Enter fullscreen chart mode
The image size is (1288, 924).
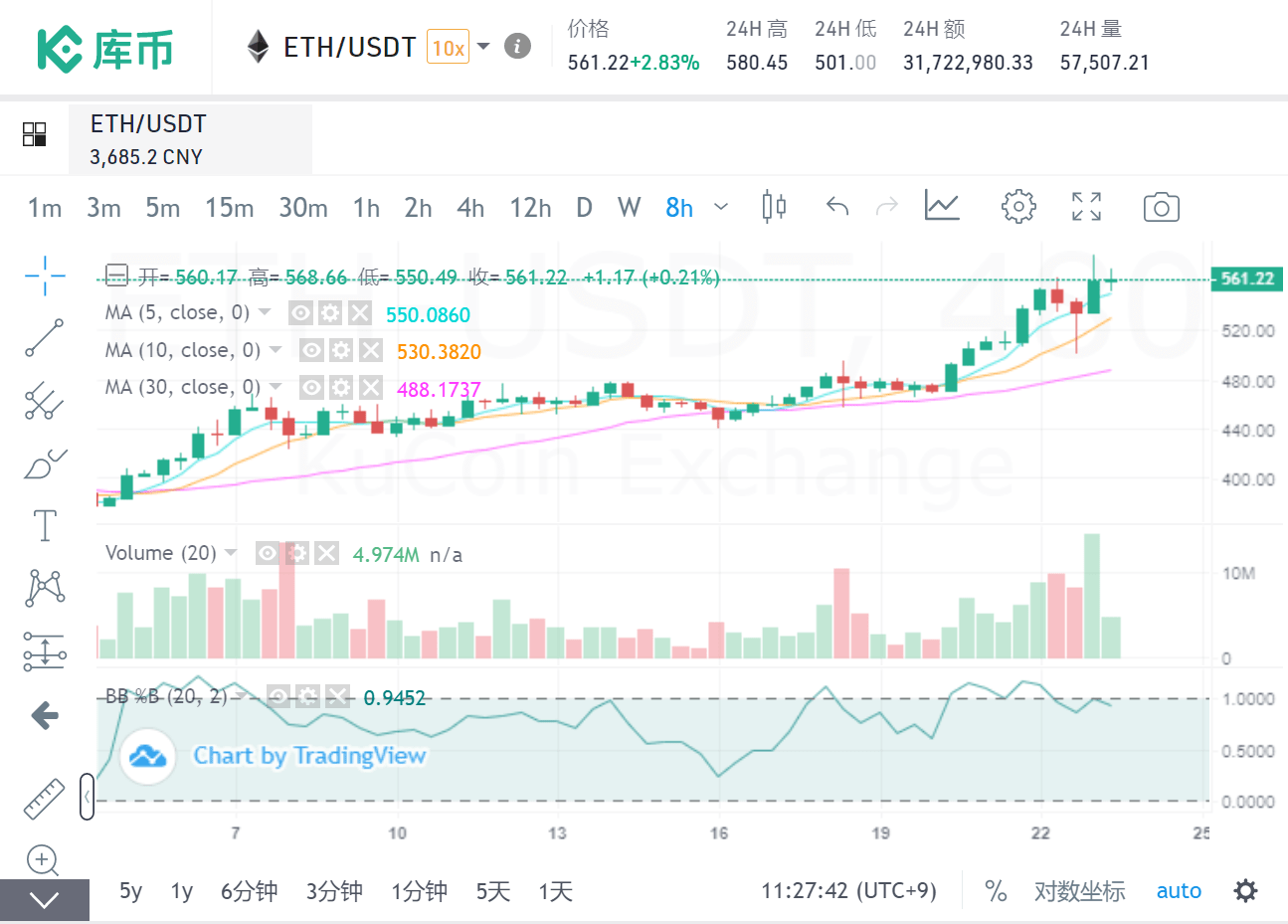(x=1086, y=206)
